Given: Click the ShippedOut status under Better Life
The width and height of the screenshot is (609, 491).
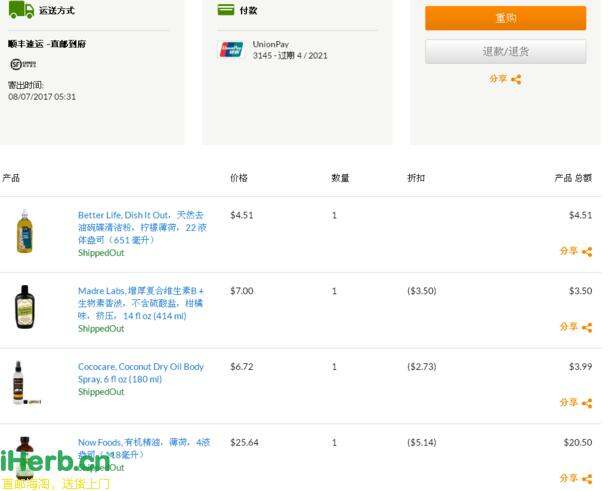Looking at the screenshot, I should 101,253.
